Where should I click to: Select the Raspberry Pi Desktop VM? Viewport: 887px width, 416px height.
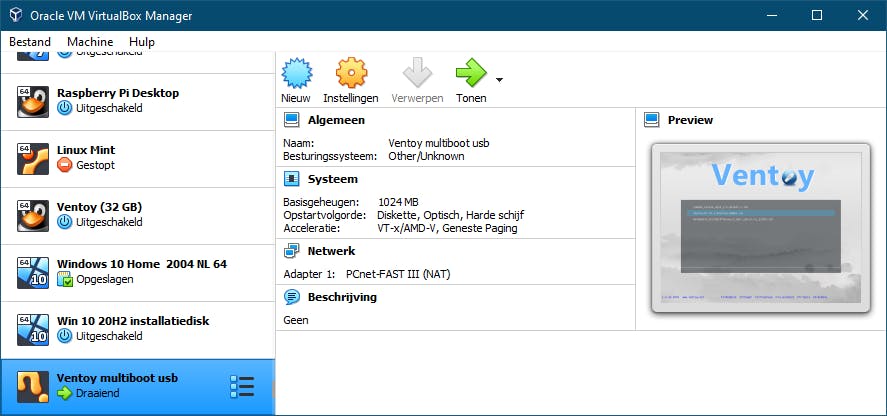(x=137, y=102)
